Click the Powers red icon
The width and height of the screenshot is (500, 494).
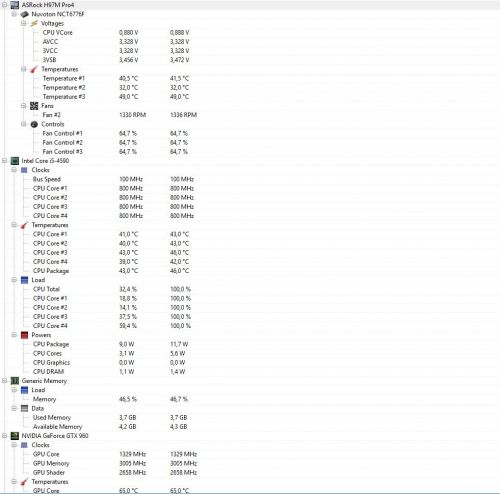(24, 335)
